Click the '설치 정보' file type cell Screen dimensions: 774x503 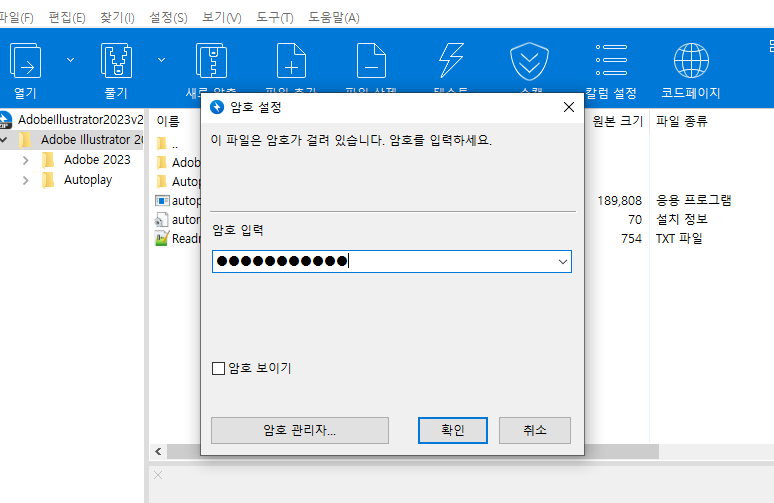click(681, 219)
